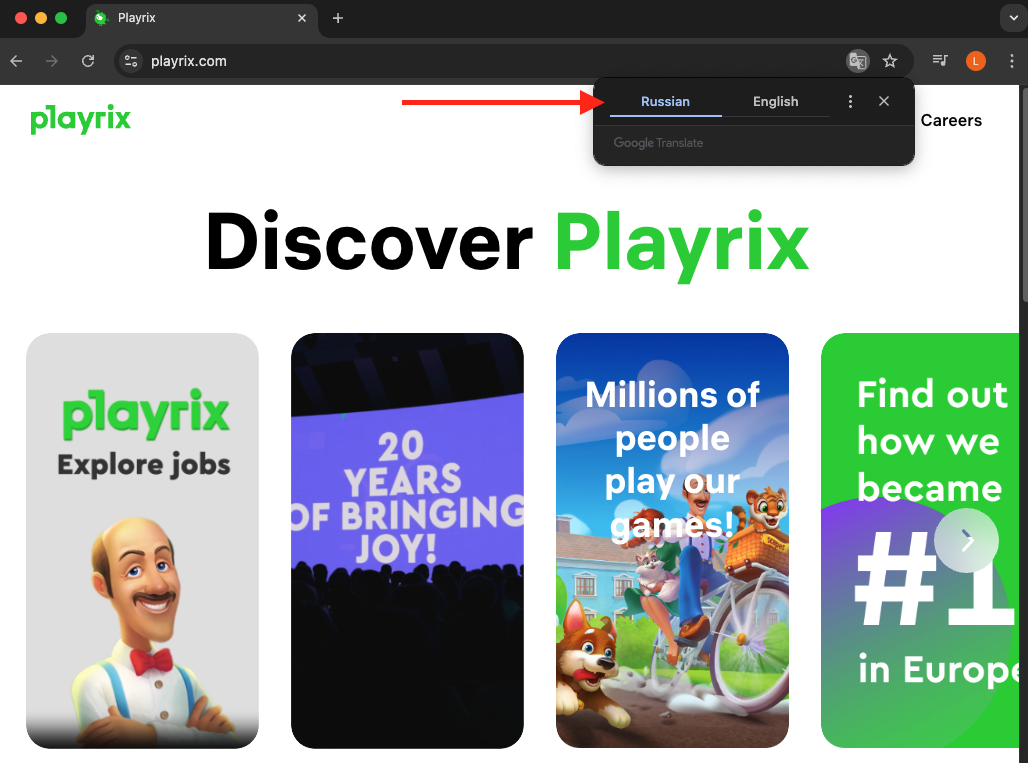
Task: Open the orange L profile avatar
Action: (x=976, y=61)
